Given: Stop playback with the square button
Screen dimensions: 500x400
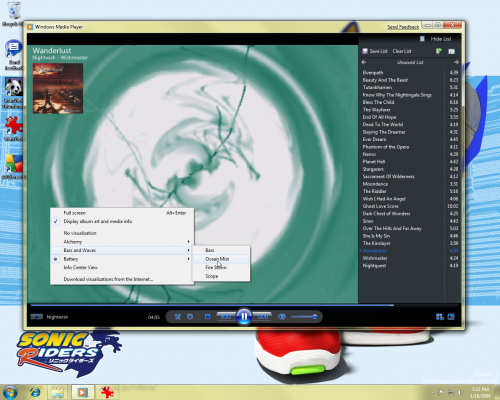Looking at the screenshot, I should (x=207, y=317).
